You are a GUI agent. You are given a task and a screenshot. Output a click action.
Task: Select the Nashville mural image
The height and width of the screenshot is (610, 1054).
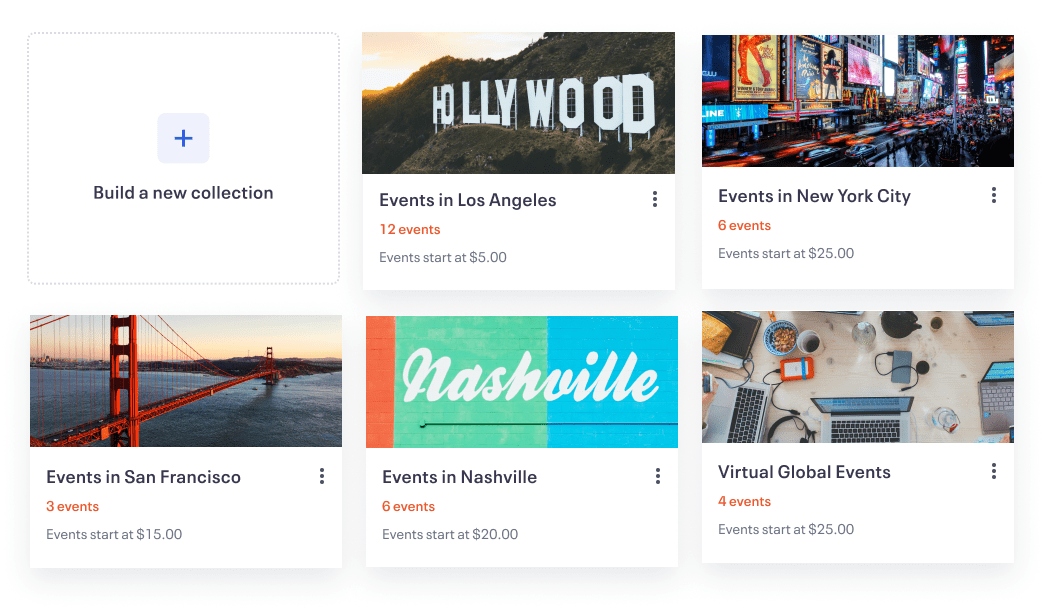click(x=521, y=381)
